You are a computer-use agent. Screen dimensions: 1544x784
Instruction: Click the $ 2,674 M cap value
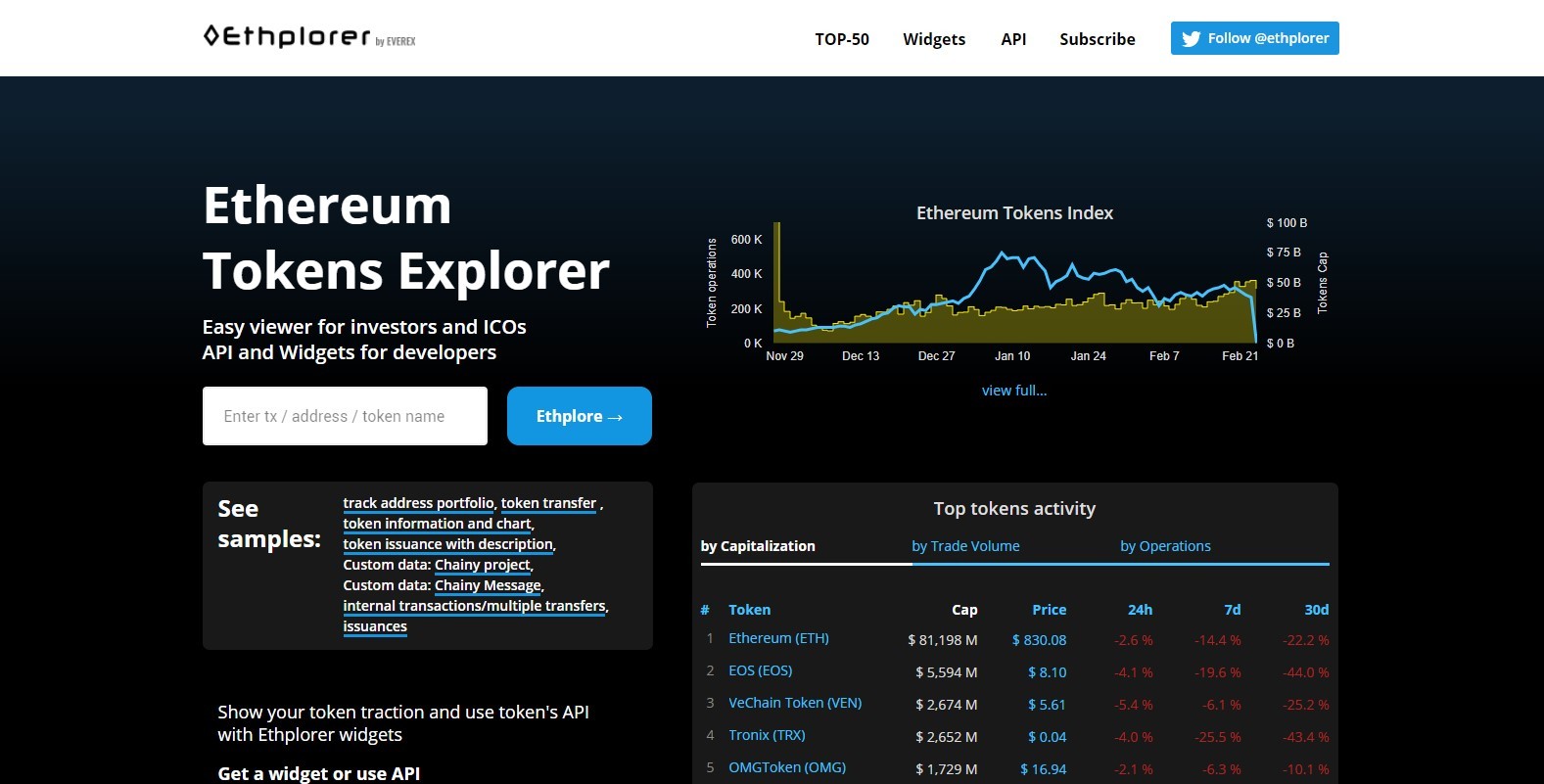(x=947, y=705)
